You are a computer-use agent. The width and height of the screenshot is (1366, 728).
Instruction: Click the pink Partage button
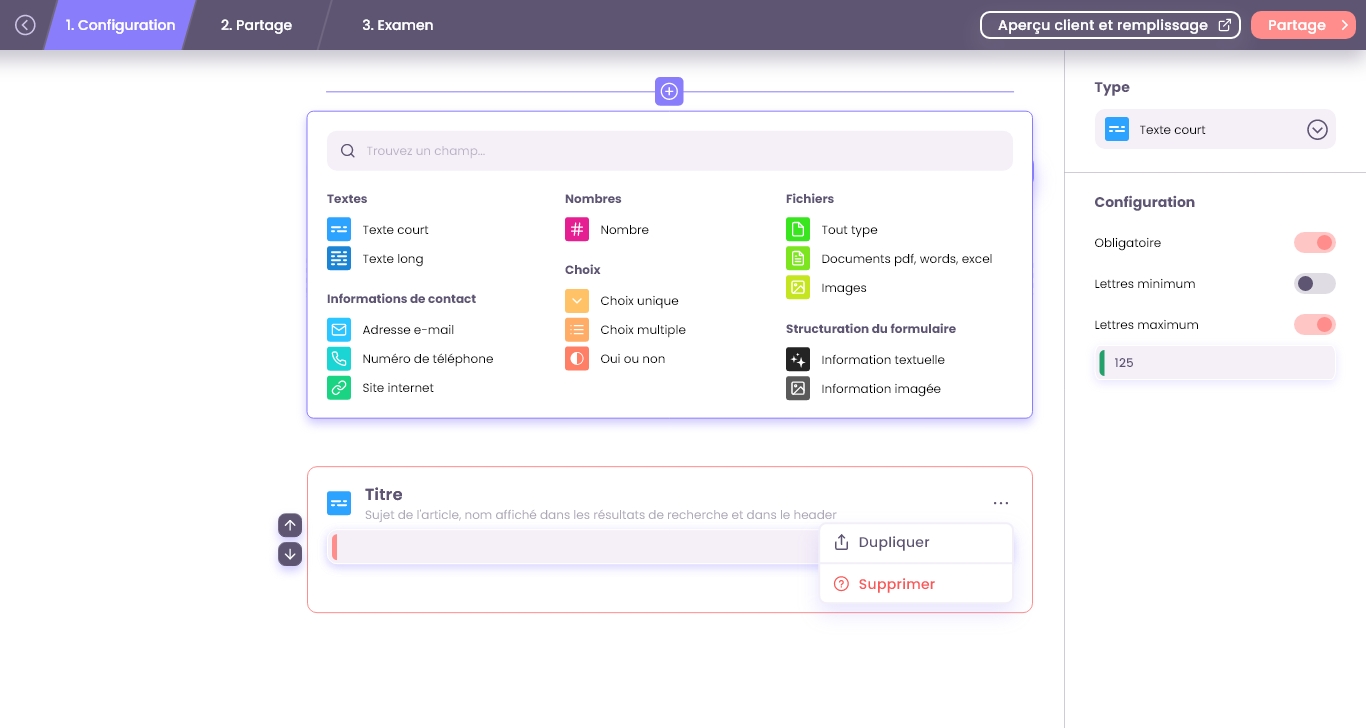(x=1302, y=25)
